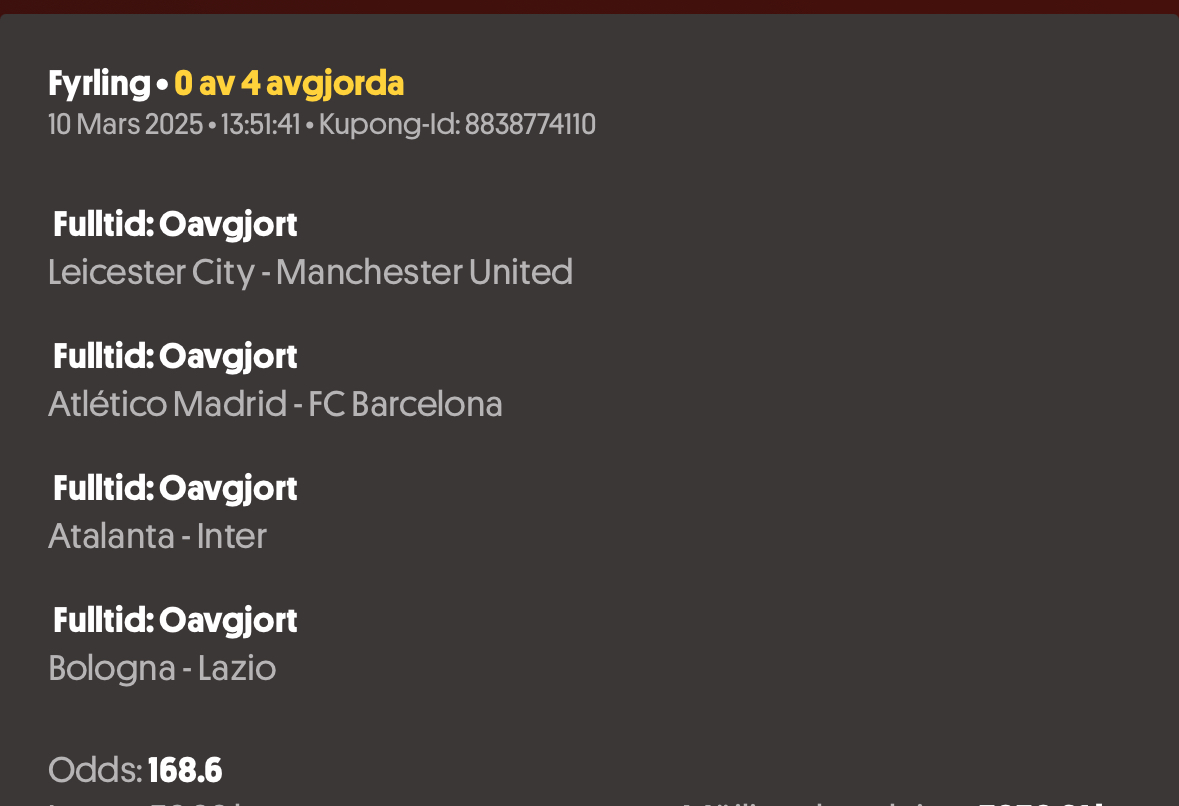Click the team name FC Barcelona
This screenshot has width=1179, height=806.
coord(405,404)
